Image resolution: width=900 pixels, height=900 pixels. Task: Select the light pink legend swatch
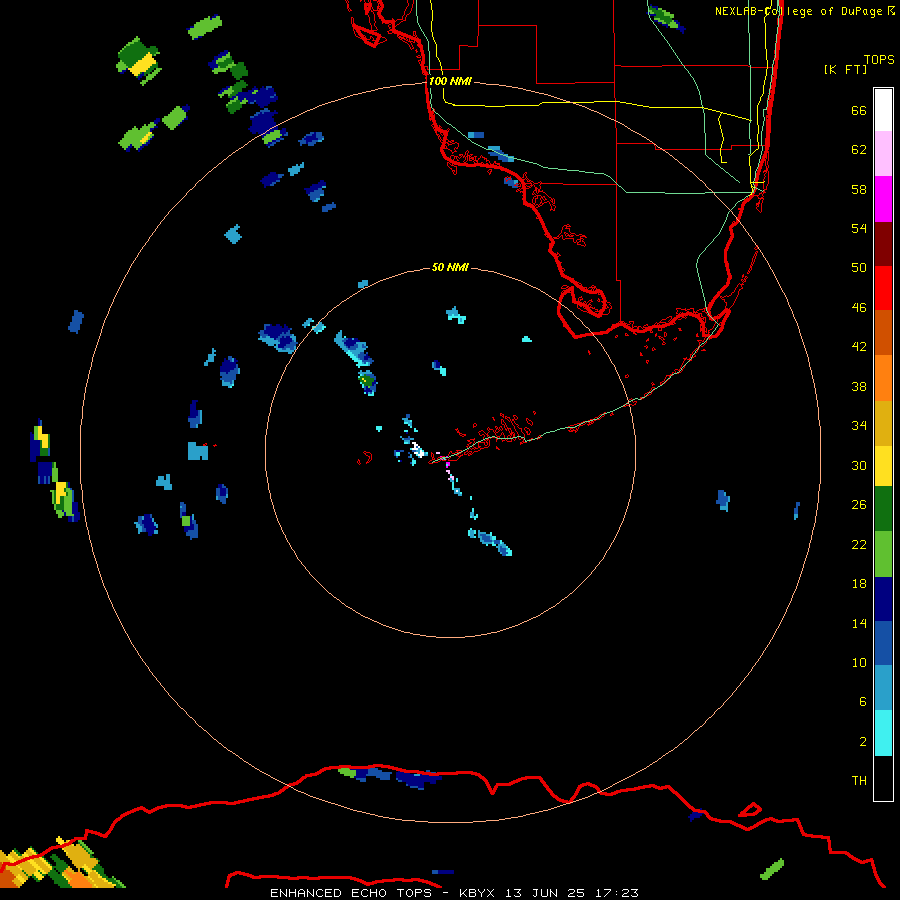tap(883, 154)
